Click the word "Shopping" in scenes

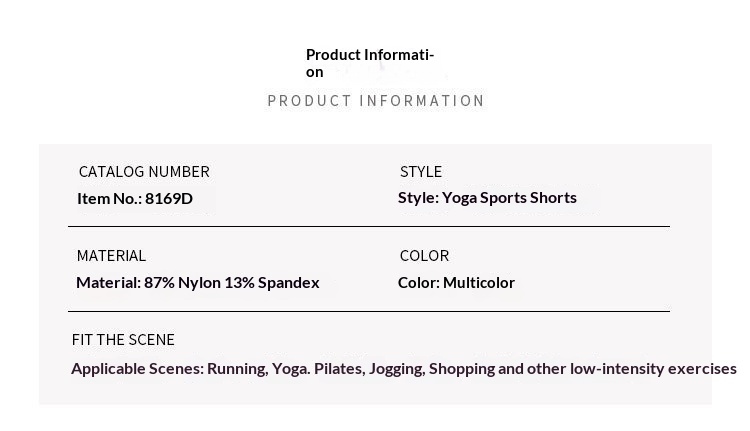[461, 369]
